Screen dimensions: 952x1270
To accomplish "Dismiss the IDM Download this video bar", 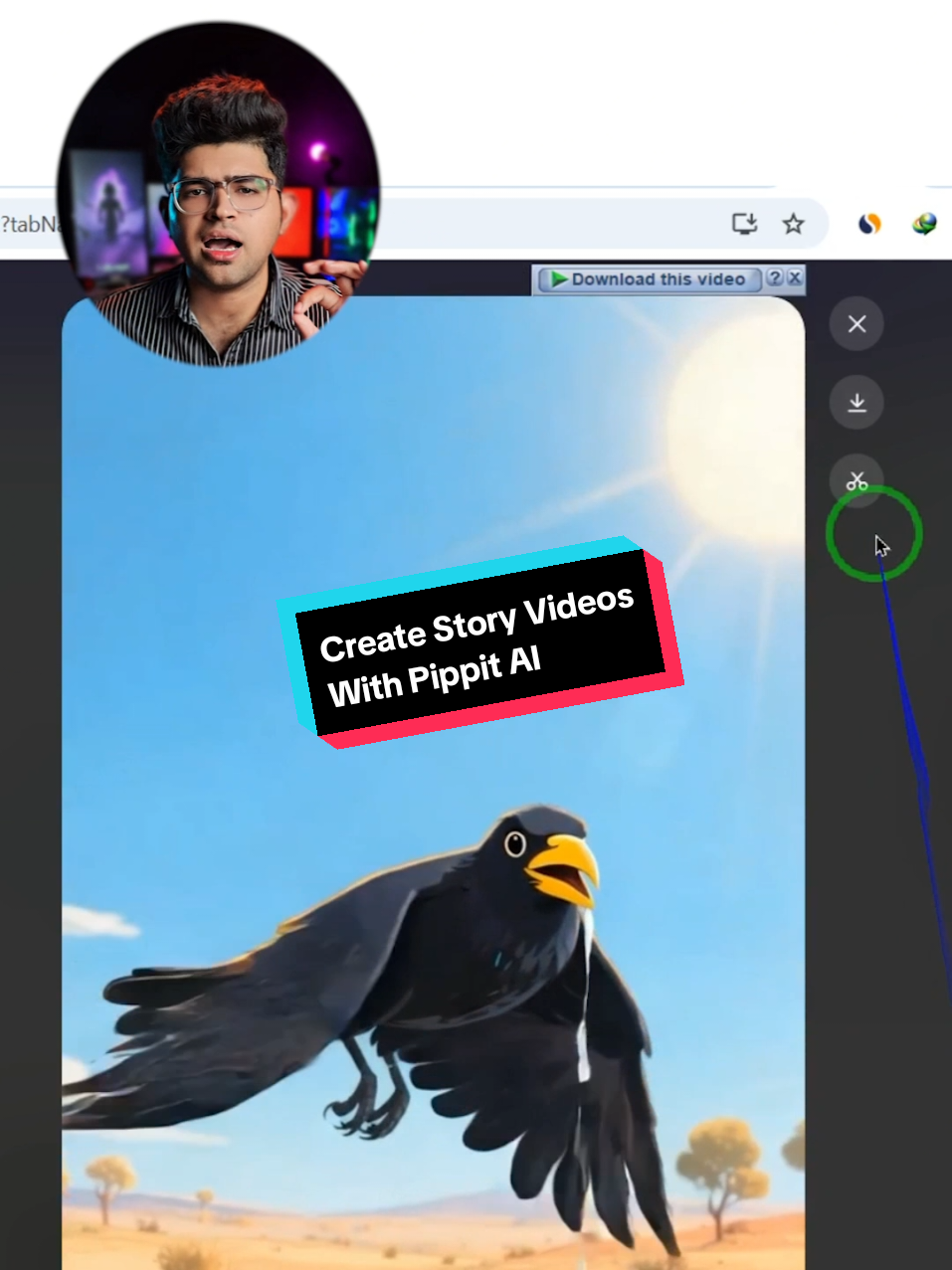I will tap(794, 278).
